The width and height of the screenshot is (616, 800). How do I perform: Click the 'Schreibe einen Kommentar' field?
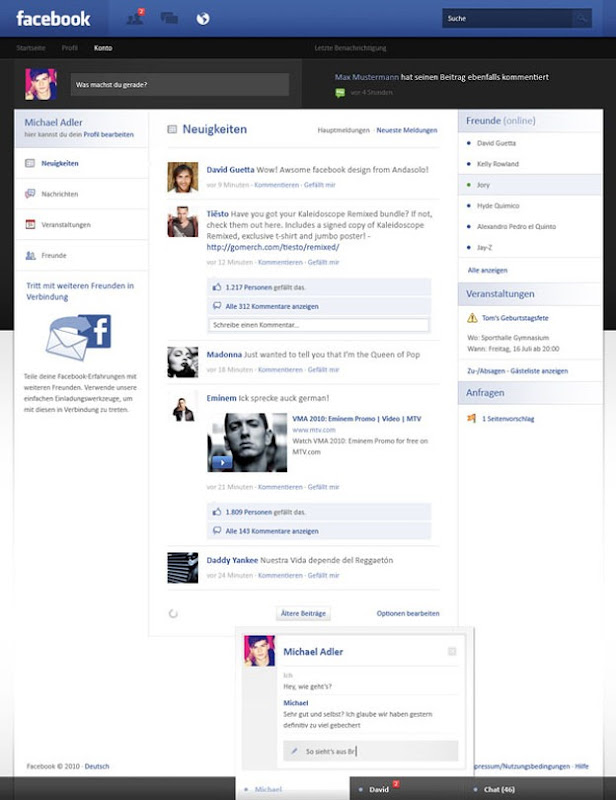pos(319,325)
